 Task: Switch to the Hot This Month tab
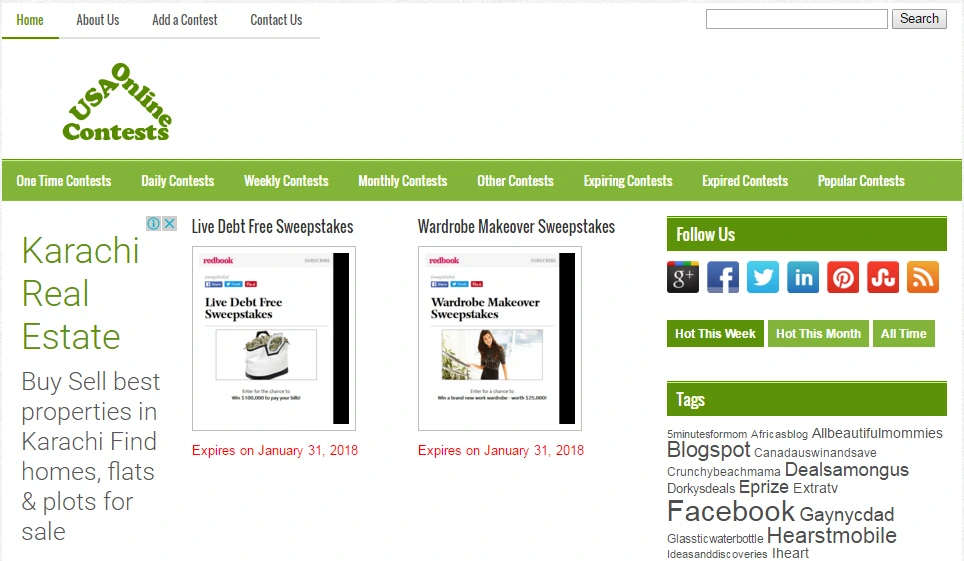(818, 333)
